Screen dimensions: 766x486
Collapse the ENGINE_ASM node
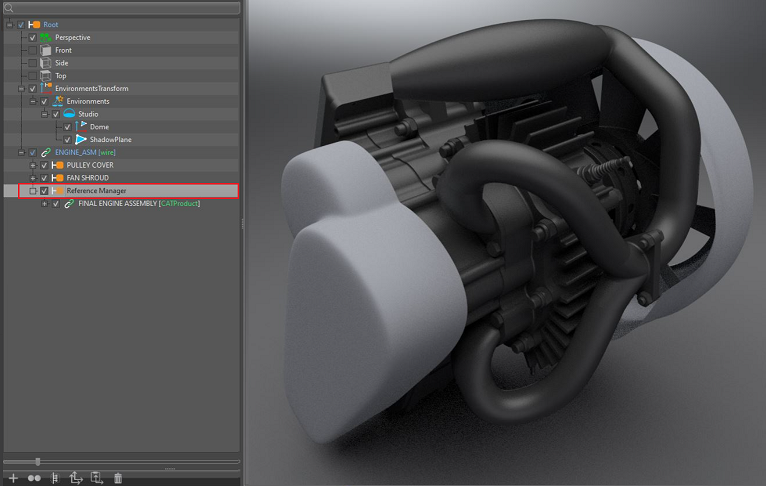(x=21, y=152)
